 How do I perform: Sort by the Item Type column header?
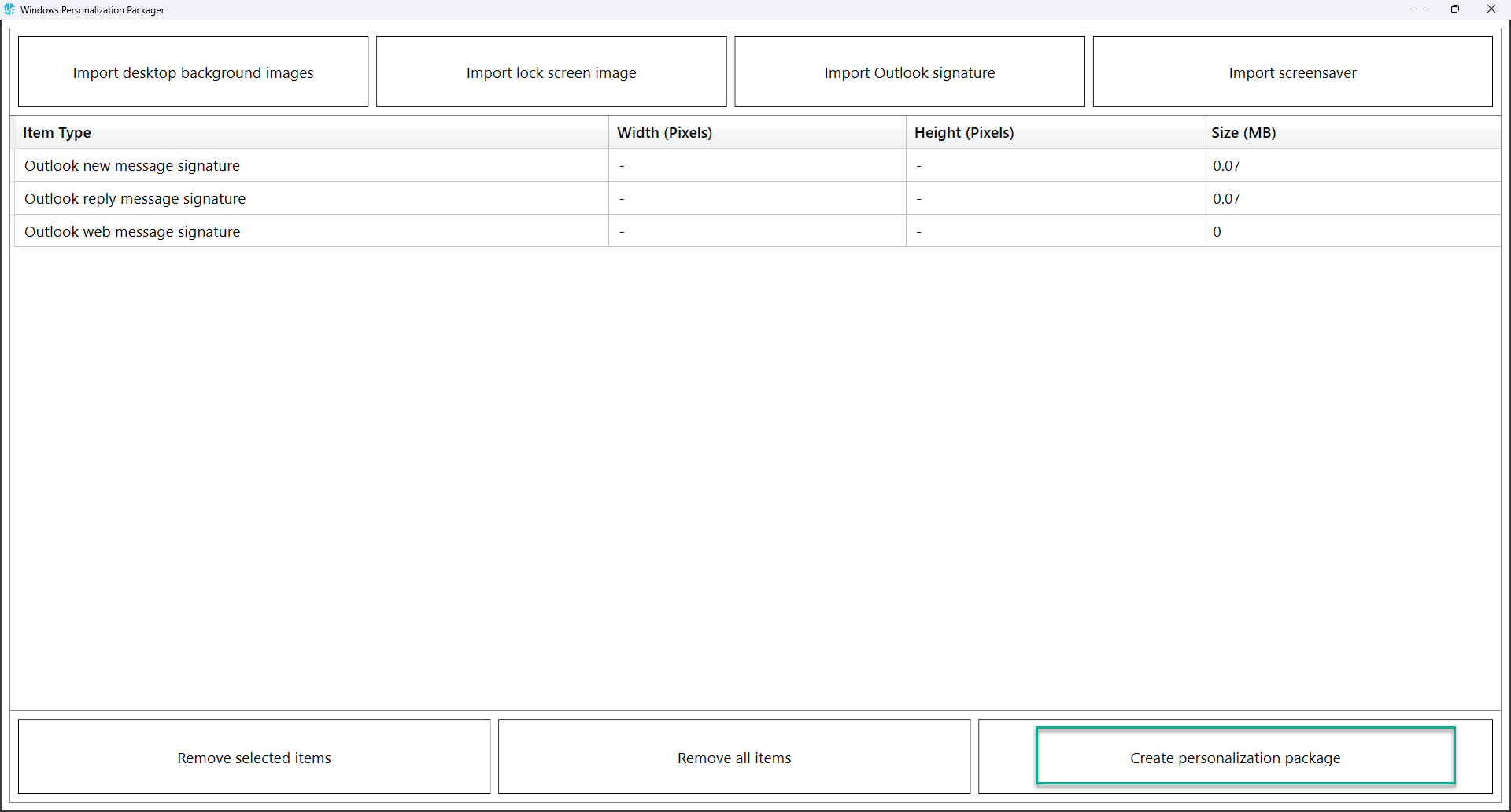pos(57,133)
